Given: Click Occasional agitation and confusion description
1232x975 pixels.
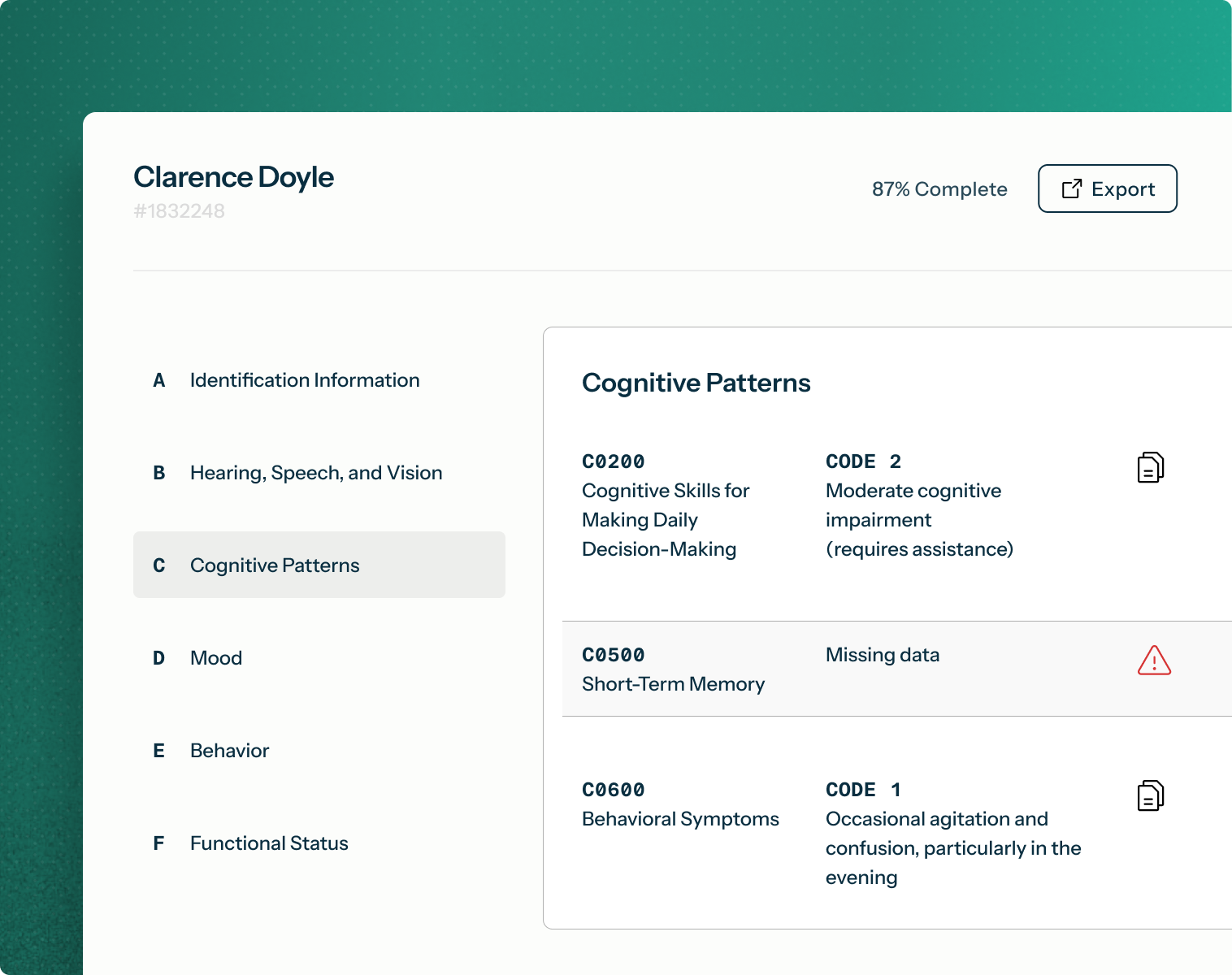Looking at the screenshot, I should click(x=953, y=848).
